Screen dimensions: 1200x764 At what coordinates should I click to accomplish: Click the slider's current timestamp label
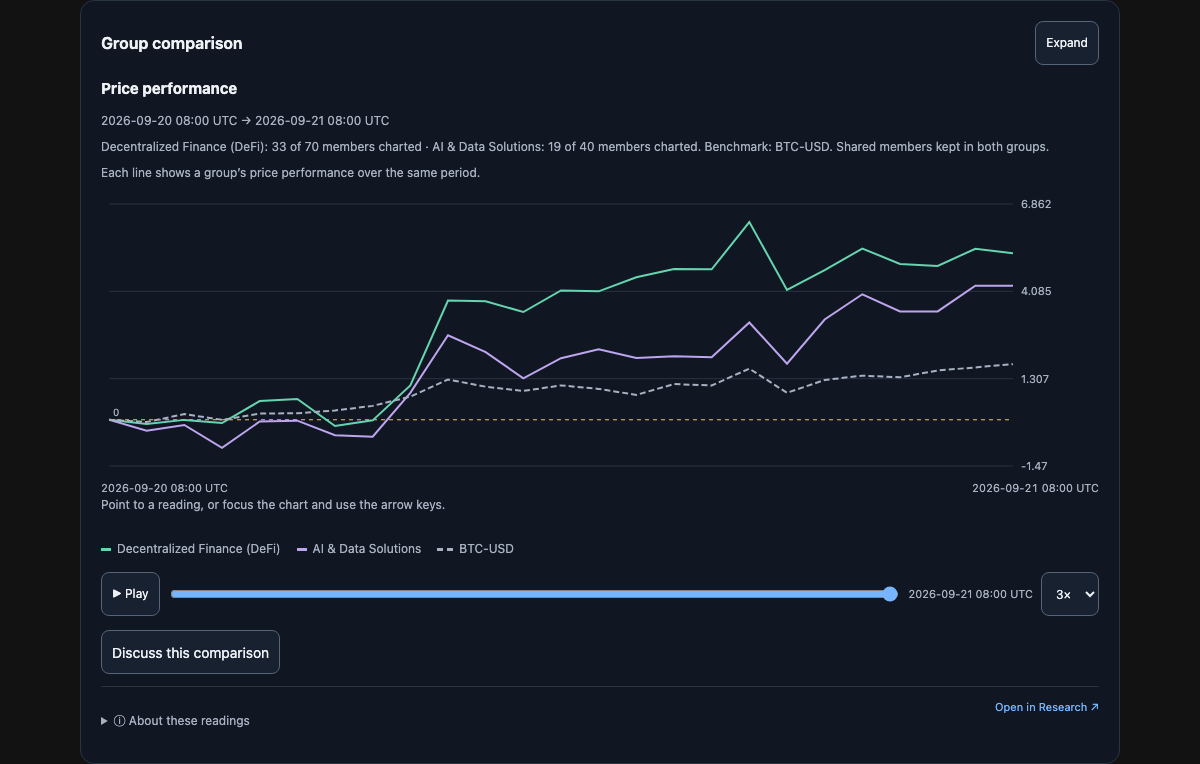970,594
